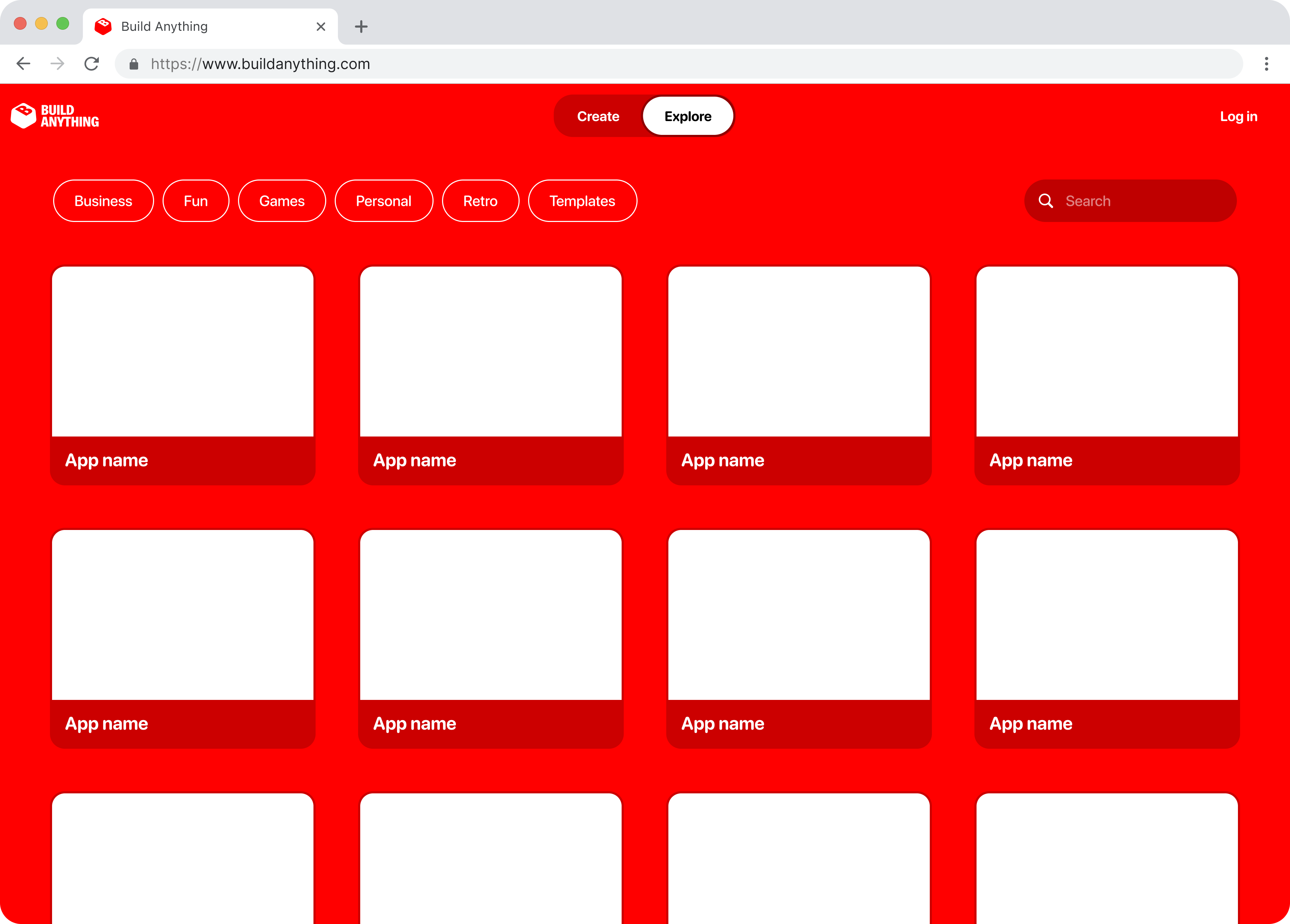1290x924 pixels.
Task: Click the browser back arrow
Action: coord(23,64)
